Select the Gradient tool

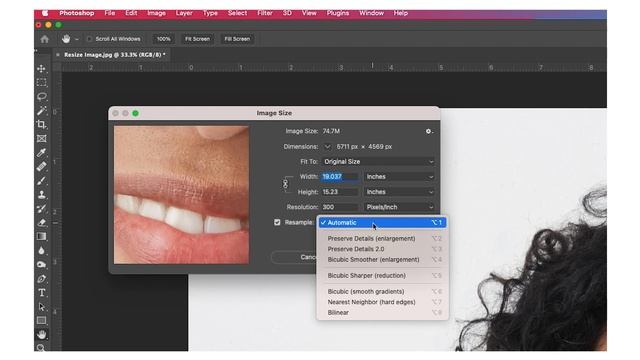coord(42,237)
